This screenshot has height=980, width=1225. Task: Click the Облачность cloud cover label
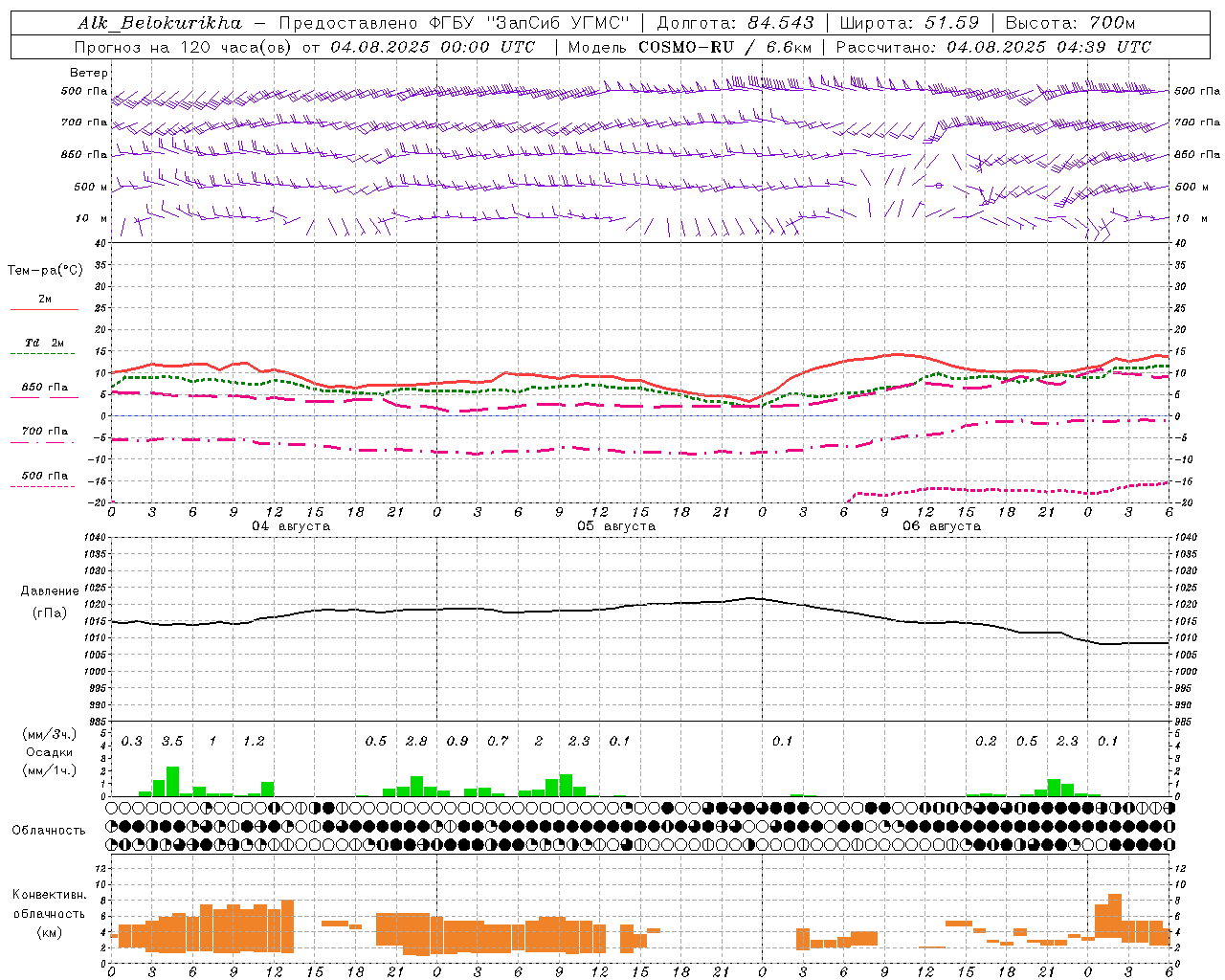click(49, 831)
